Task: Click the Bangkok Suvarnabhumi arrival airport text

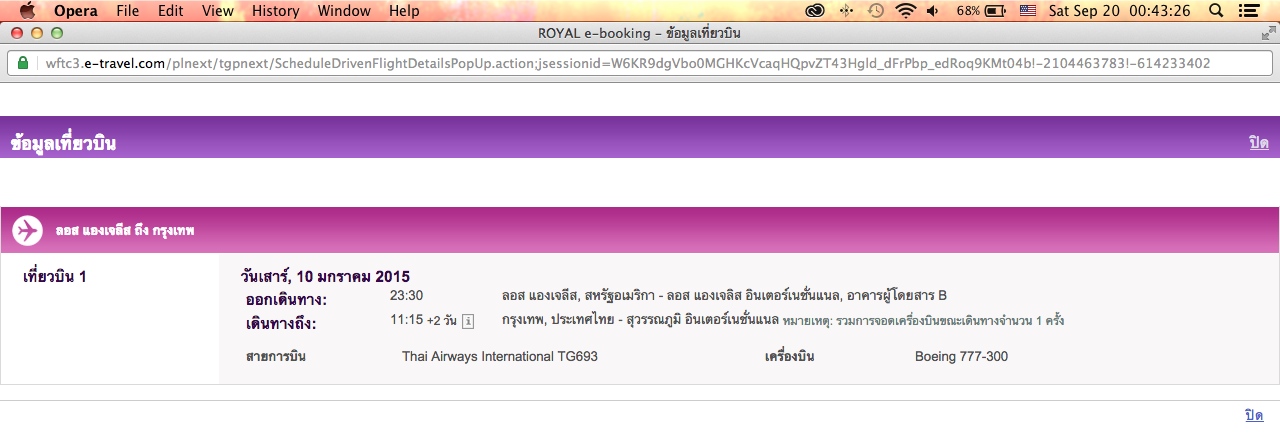Action: pyautogui.click(x=640, y=321)
